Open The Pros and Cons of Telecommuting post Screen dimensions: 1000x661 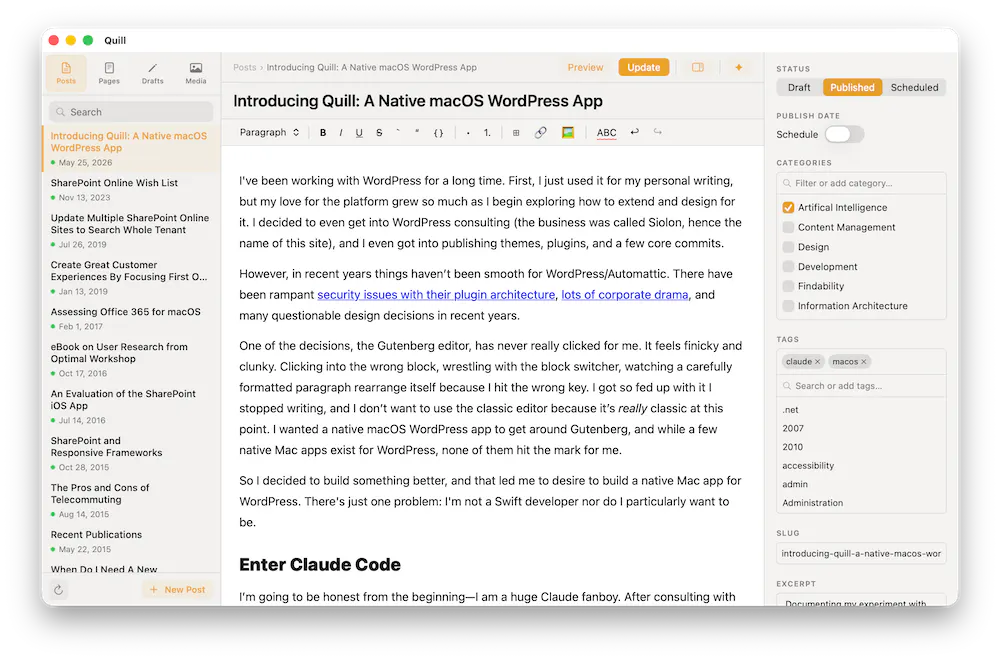tap(131, 500)
